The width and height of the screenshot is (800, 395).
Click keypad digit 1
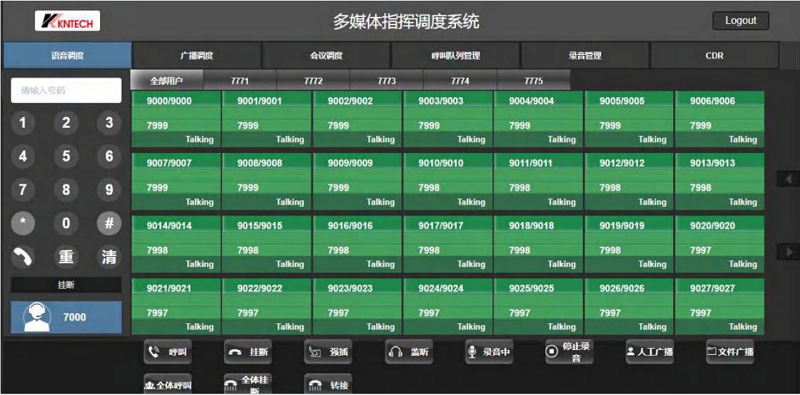(23, 123)
